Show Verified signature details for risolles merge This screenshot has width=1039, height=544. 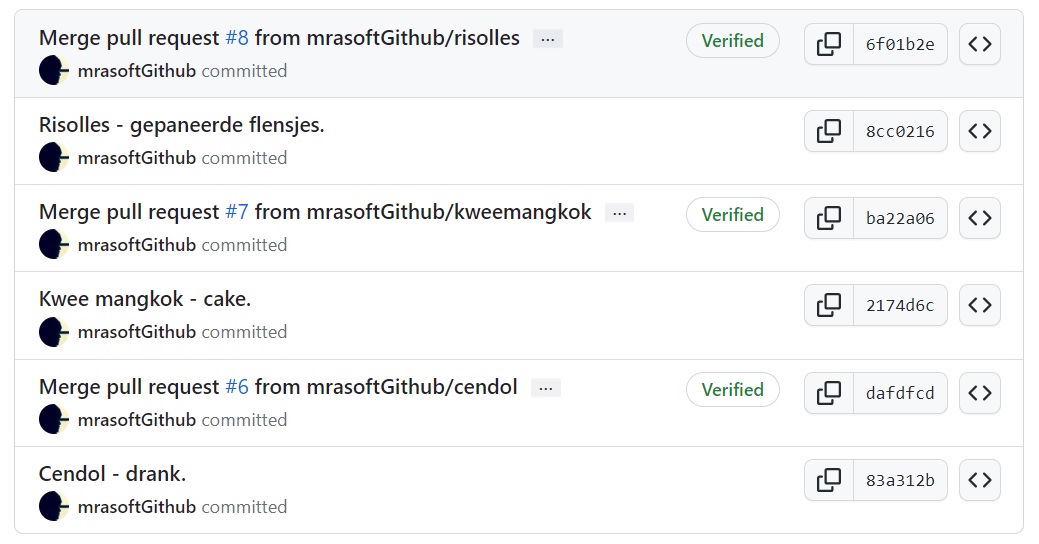point(732,41)
